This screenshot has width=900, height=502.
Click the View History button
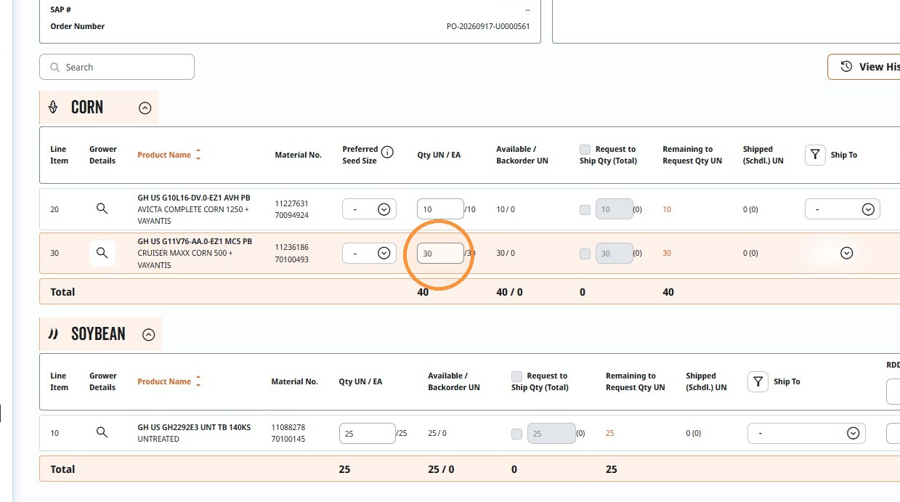tap(864, 67)
